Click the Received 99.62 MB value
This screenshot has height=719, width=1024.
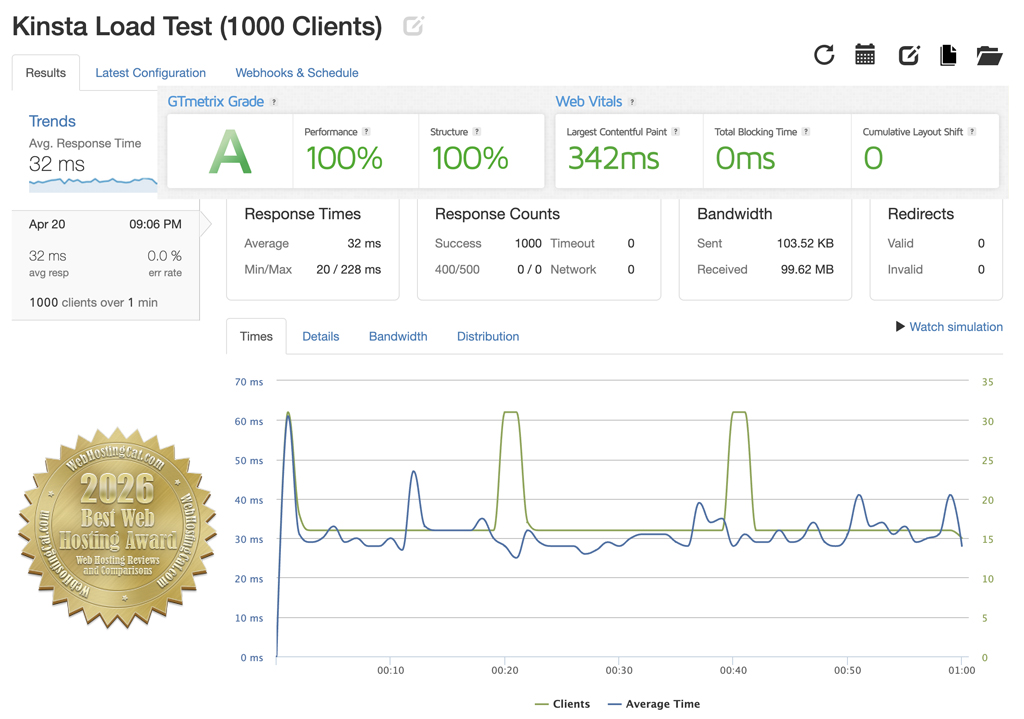click(x=807, y=269)
